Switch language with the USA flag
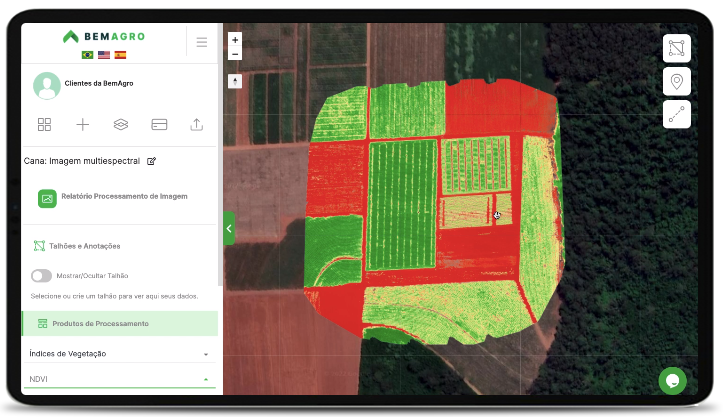 104,55
